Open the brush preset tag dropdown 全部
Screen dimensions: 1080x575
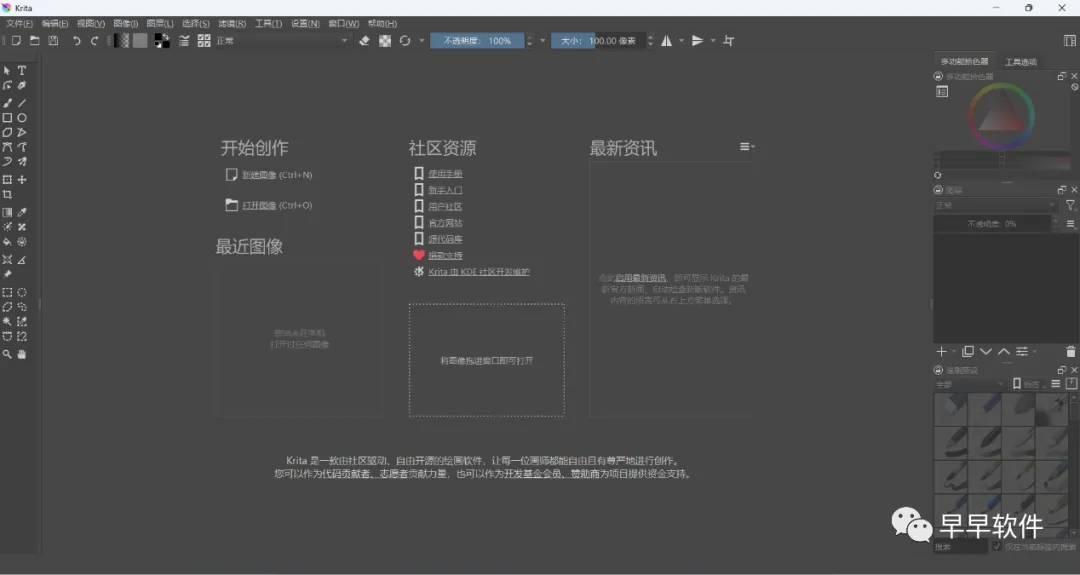[969, 384]
